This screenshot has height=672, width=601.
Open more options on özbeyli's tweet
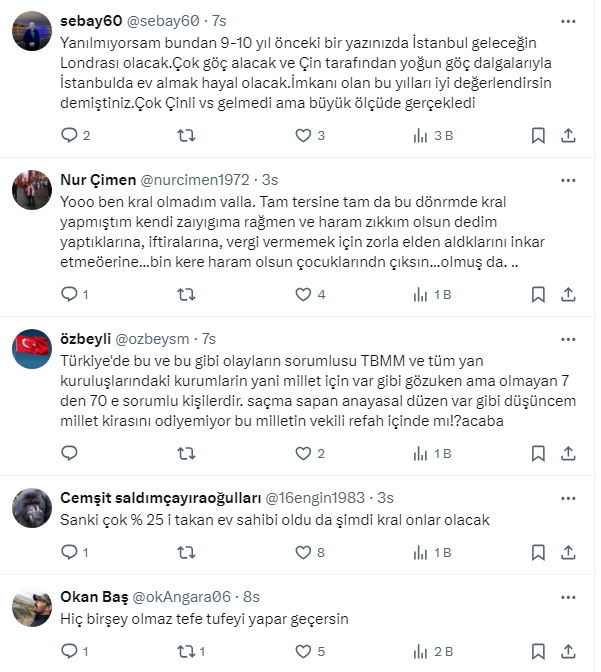[x=568, y=339]
